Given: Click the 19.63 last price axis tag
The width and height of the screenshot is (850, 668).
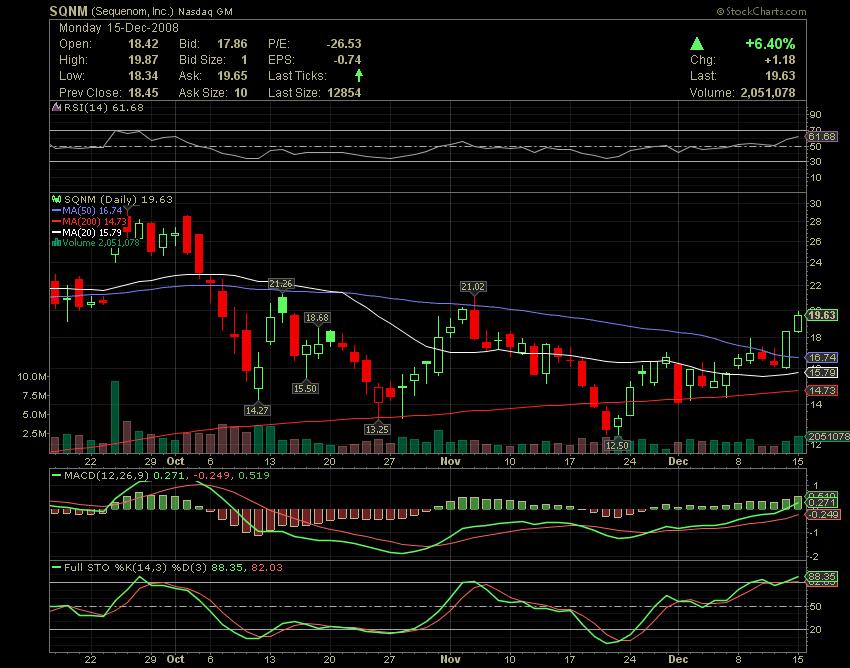Looking at the screenshot, I should click(822, 315).
